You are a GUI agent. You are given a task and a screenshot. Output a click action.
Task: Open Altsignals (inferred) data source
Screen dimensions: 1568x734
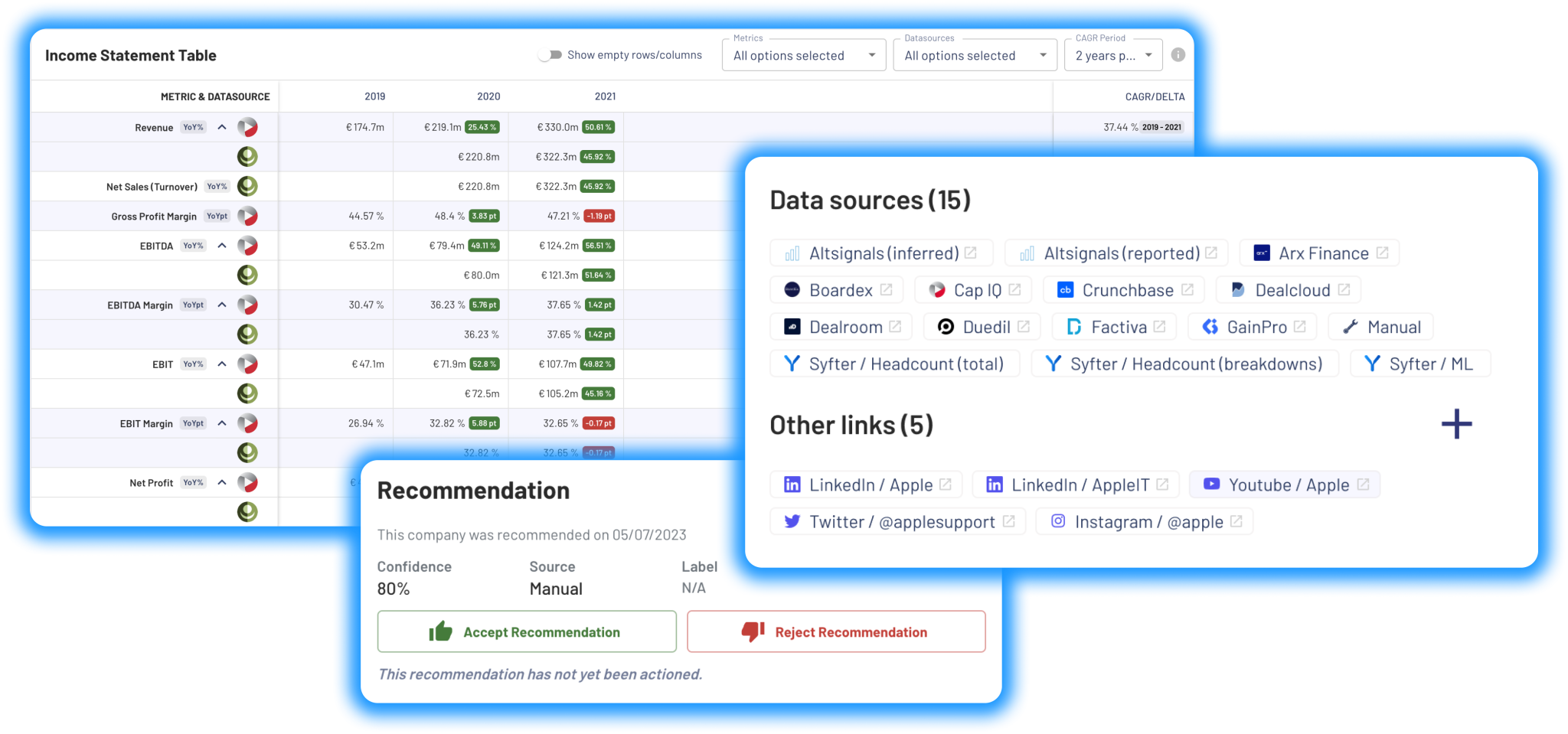click(881, 253)
